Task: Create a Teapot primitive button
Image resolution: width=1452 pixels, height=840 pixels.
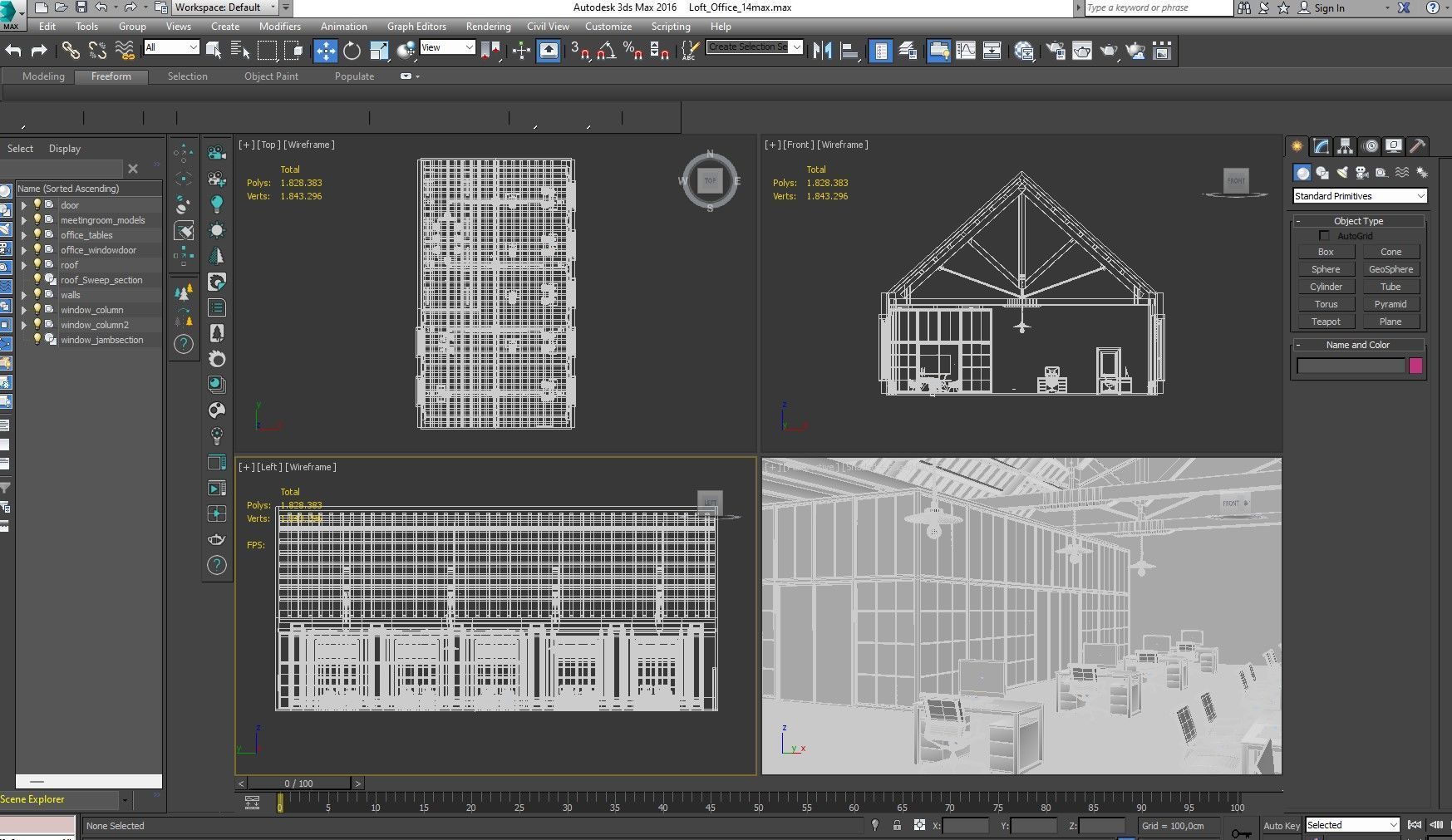Action: 1326,322
